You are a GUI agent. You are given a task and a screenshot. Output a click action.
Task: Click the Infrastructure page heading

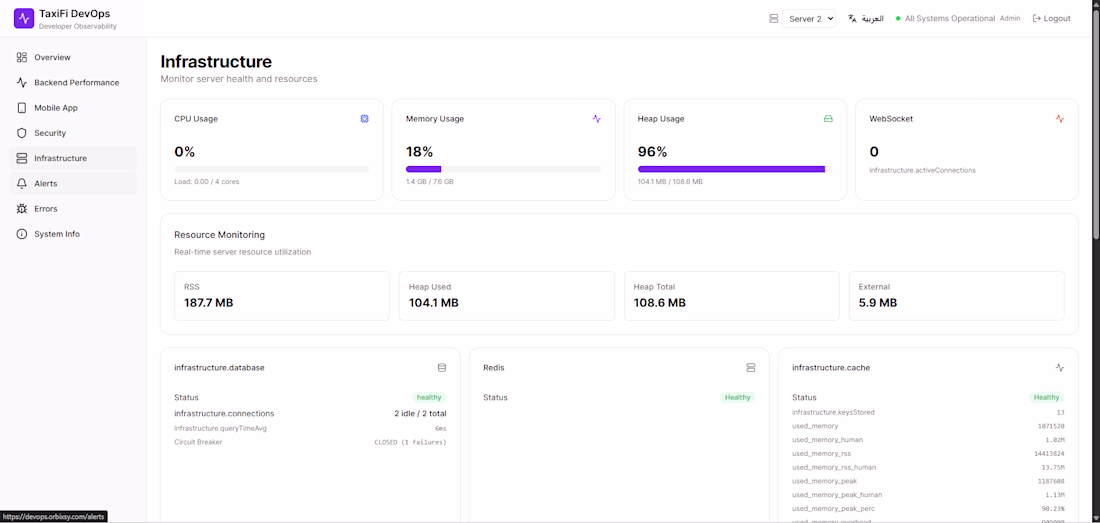(x=216, y=62)
